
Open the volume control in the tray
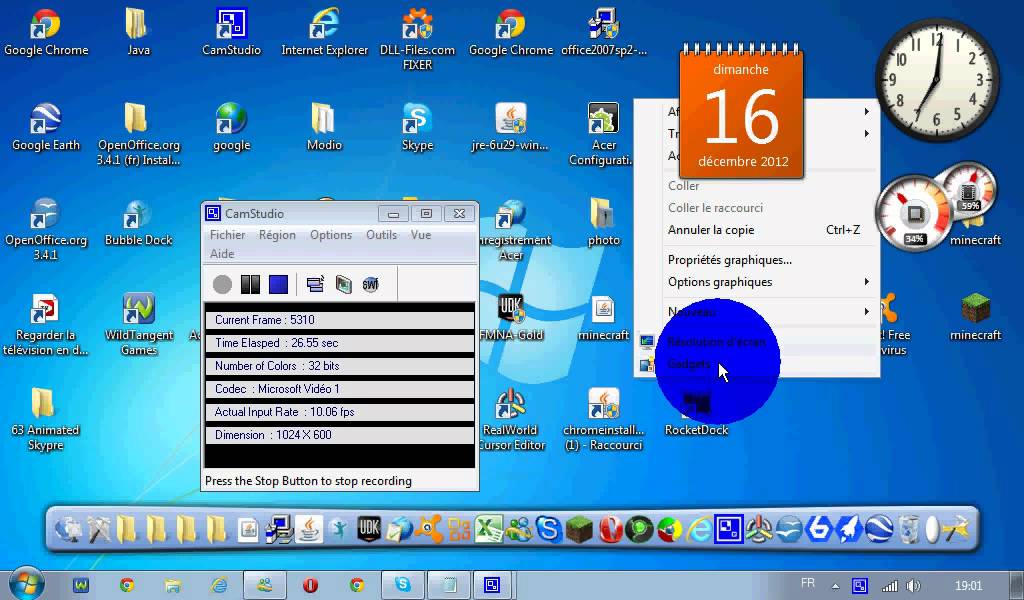[914, 586]
